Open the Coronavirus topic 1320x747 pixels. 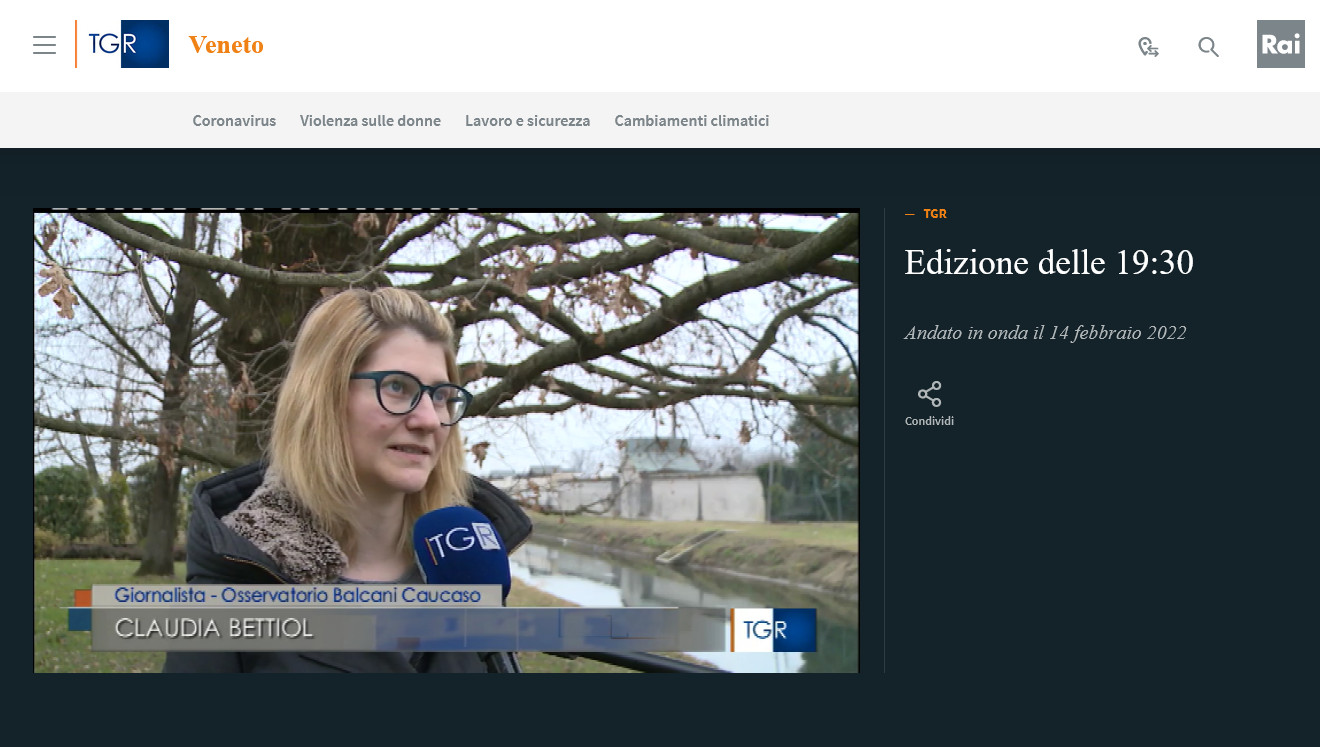coord(234,121)
